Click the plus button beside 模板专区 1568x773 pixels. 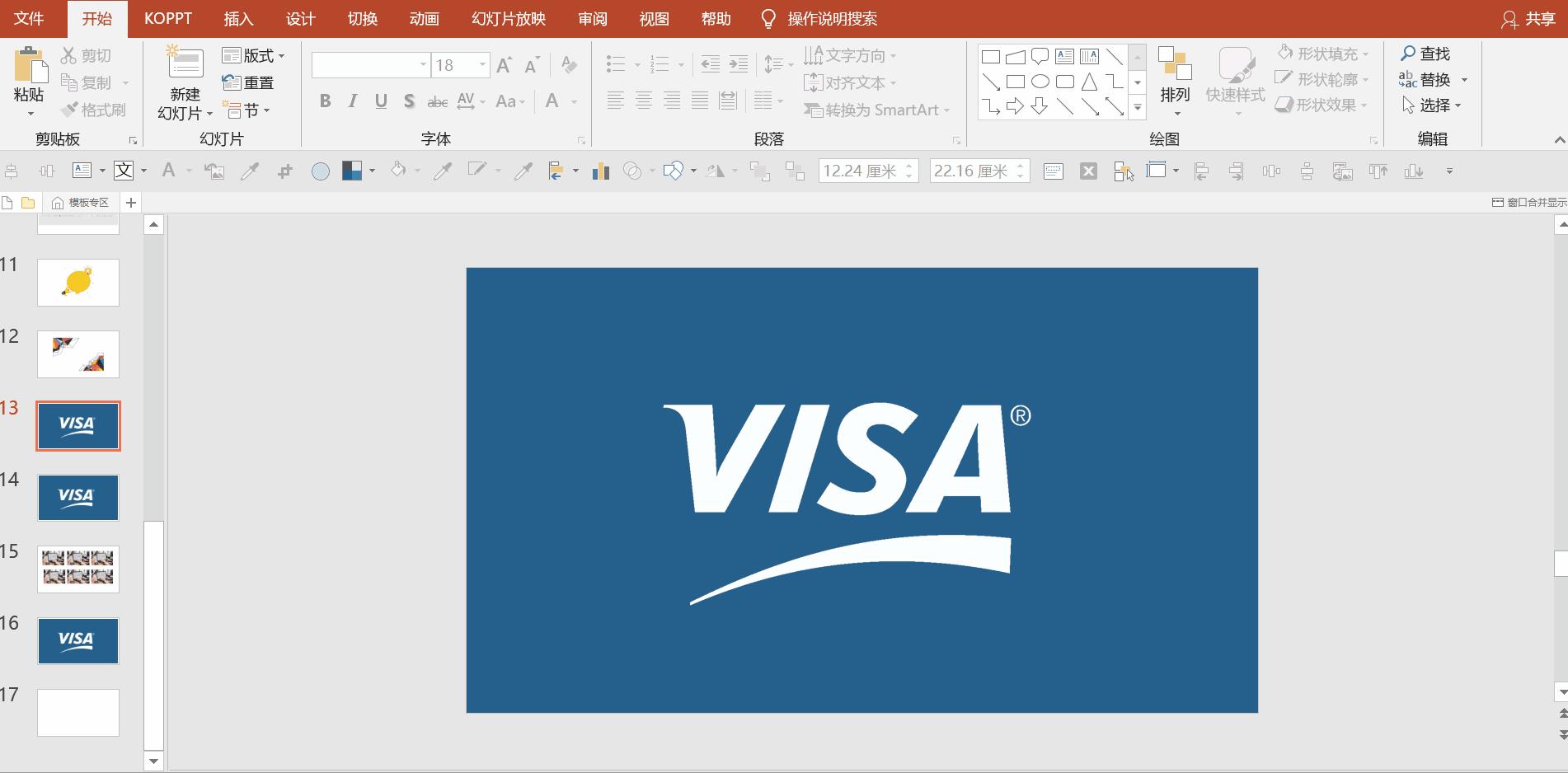point(131,202)
